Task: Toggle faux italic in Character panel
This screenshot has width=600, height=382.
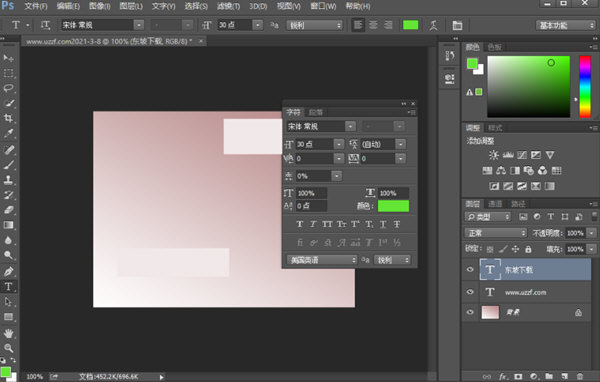Action: pos(313,224)
